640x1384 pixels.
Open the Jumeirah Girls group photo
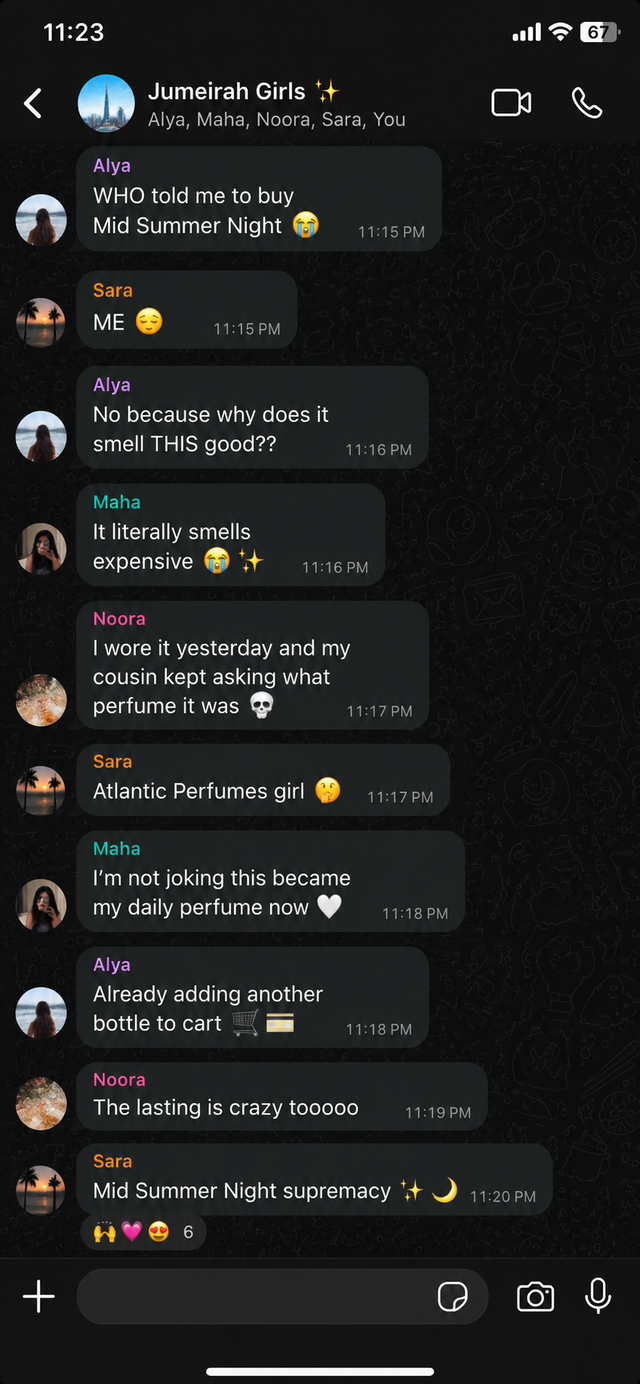pos(106,103)
